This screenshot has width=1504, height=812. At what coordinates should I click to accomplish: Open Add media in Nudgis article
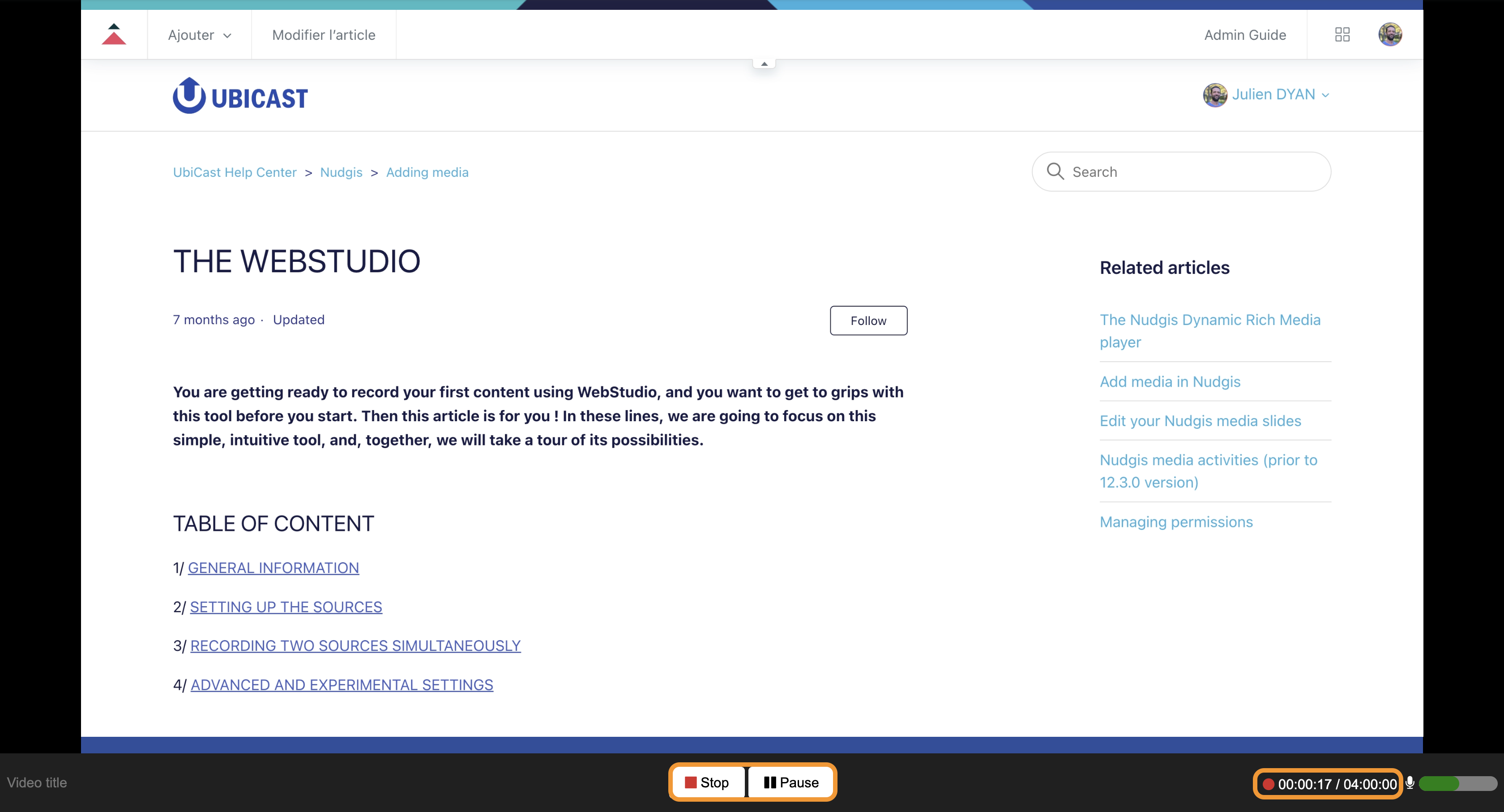click(1170, 382)
